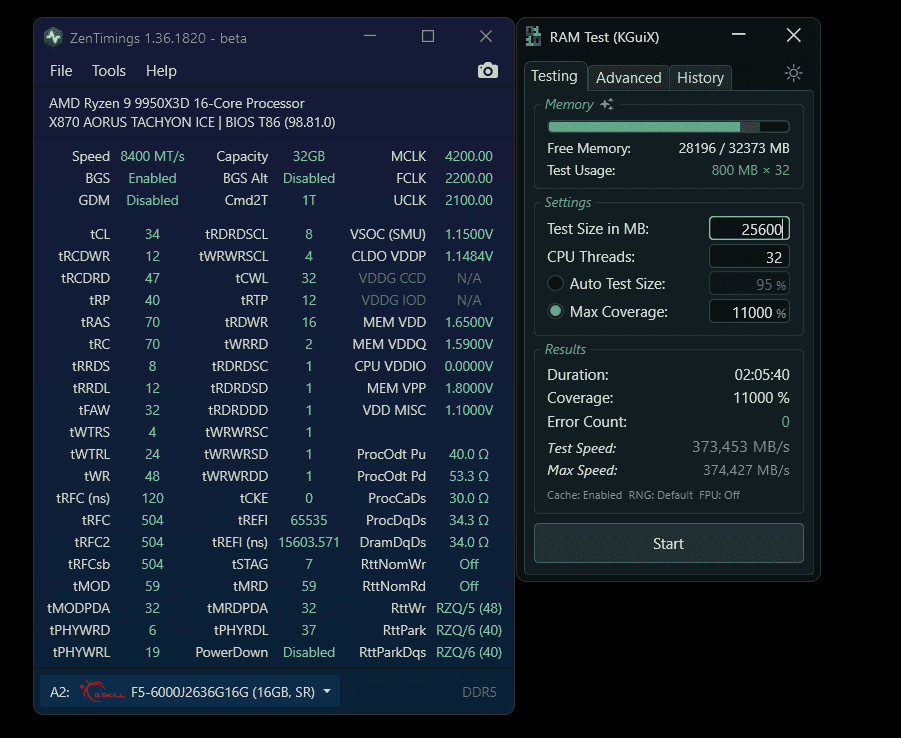Click the Auto Test Size percent field
Image resolution: width=901 pixels, height=738 pixels.
[749, 284]
